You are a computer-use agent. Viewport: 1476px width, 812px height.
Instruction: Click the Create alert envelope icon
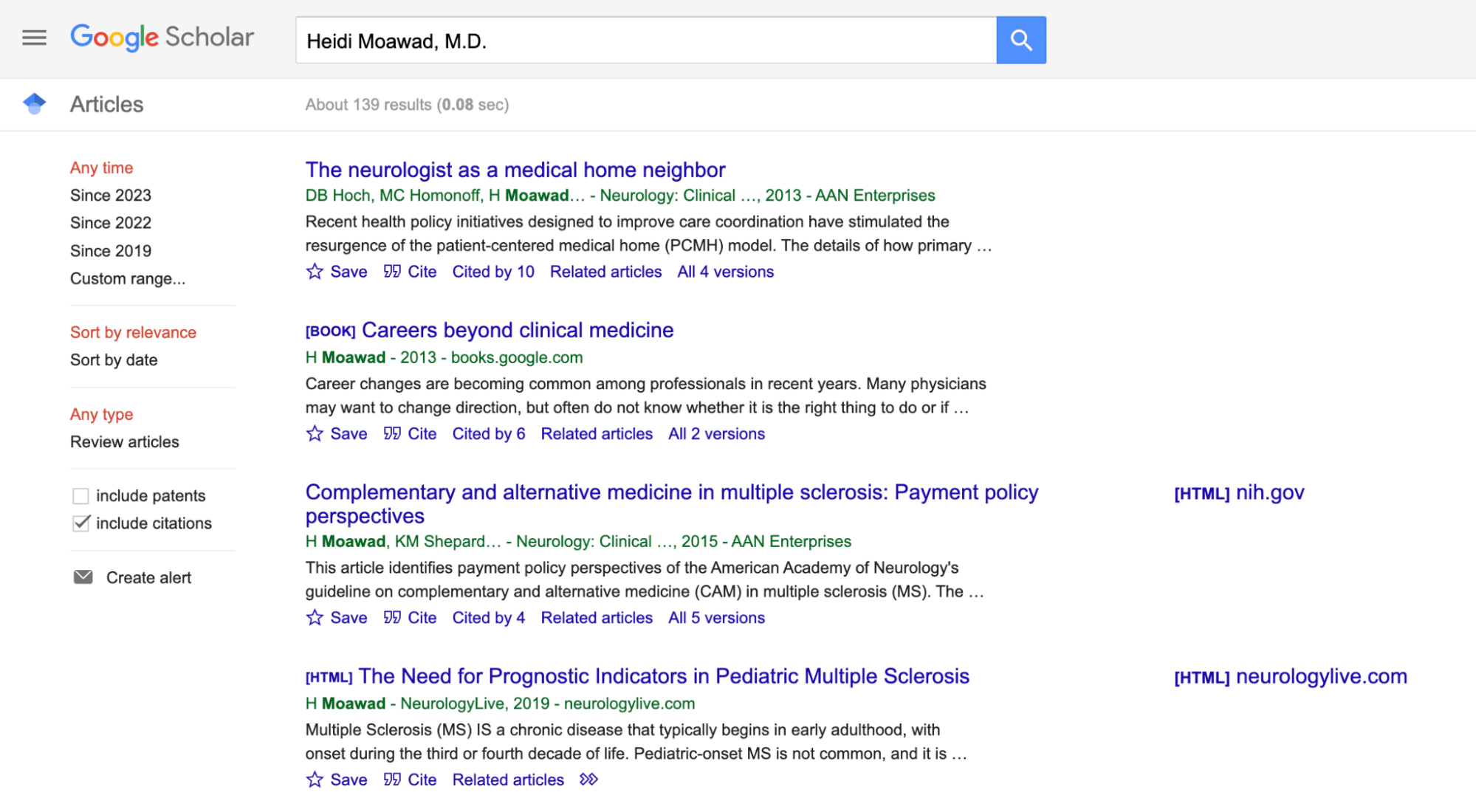(84, 577)
